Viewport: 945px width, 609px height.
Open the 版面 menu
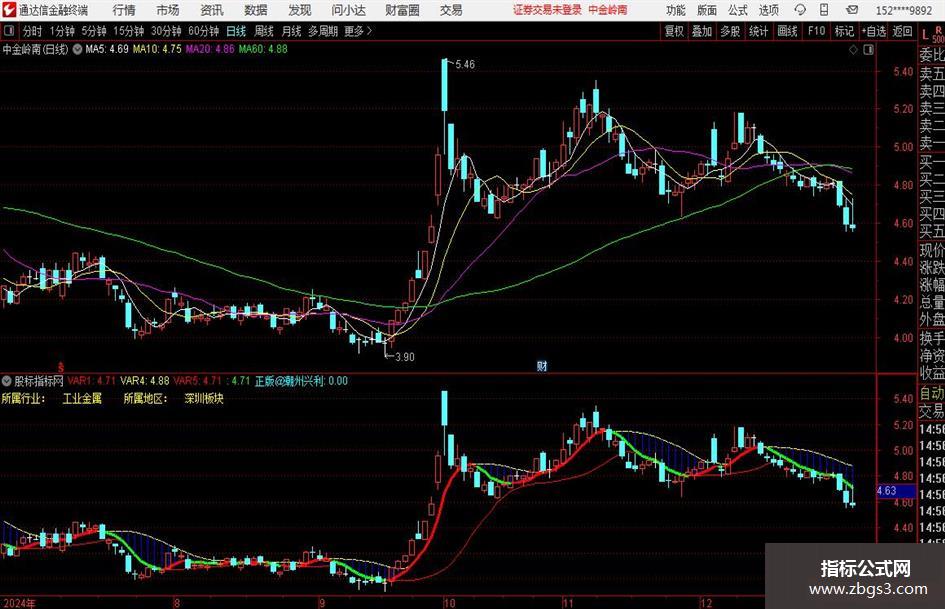706,10
